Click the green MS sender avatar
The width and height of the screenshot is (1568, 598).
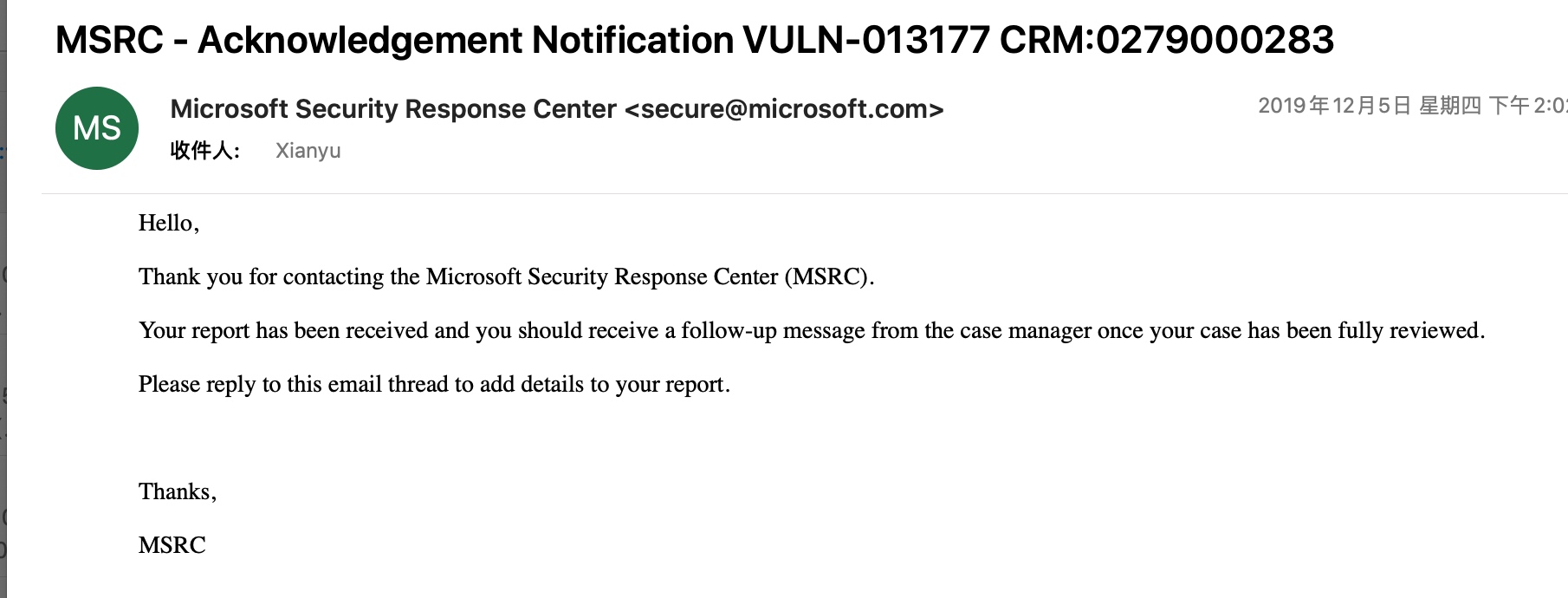click(97, 128)
